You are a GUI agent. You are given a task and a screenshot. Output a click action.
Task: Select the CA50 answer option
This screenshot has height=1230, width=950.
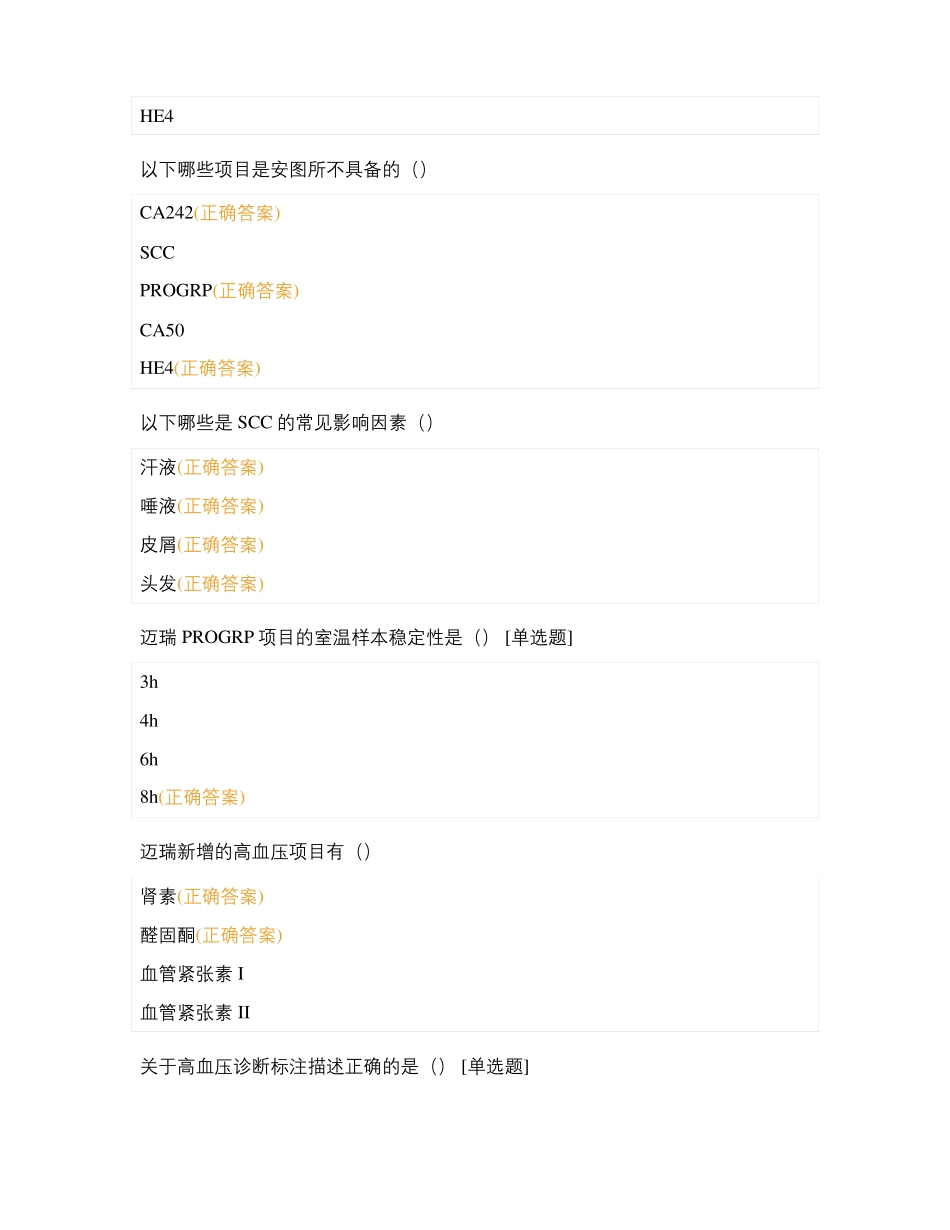pyautogui.click(x=162, y=330)
